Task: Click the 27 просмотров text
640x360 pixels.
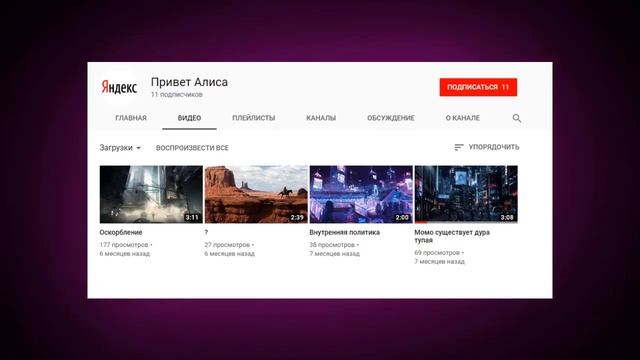Action: 227,245
